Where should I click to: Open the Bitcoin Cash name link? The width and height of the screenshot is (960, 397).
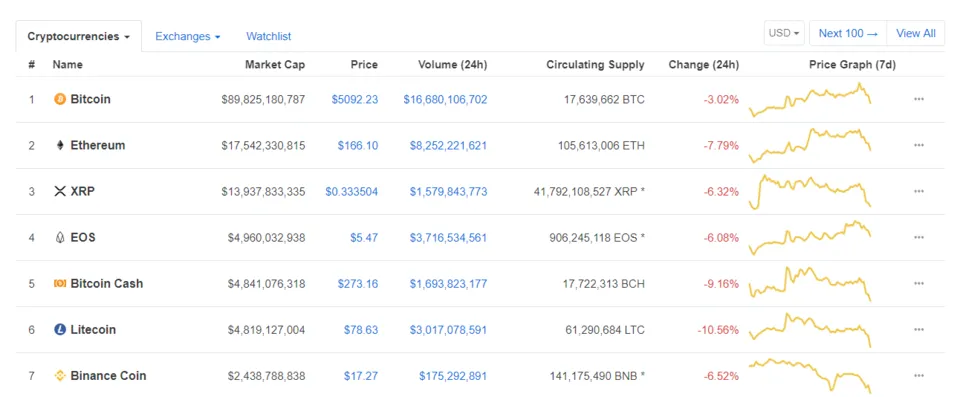(107, 284)
